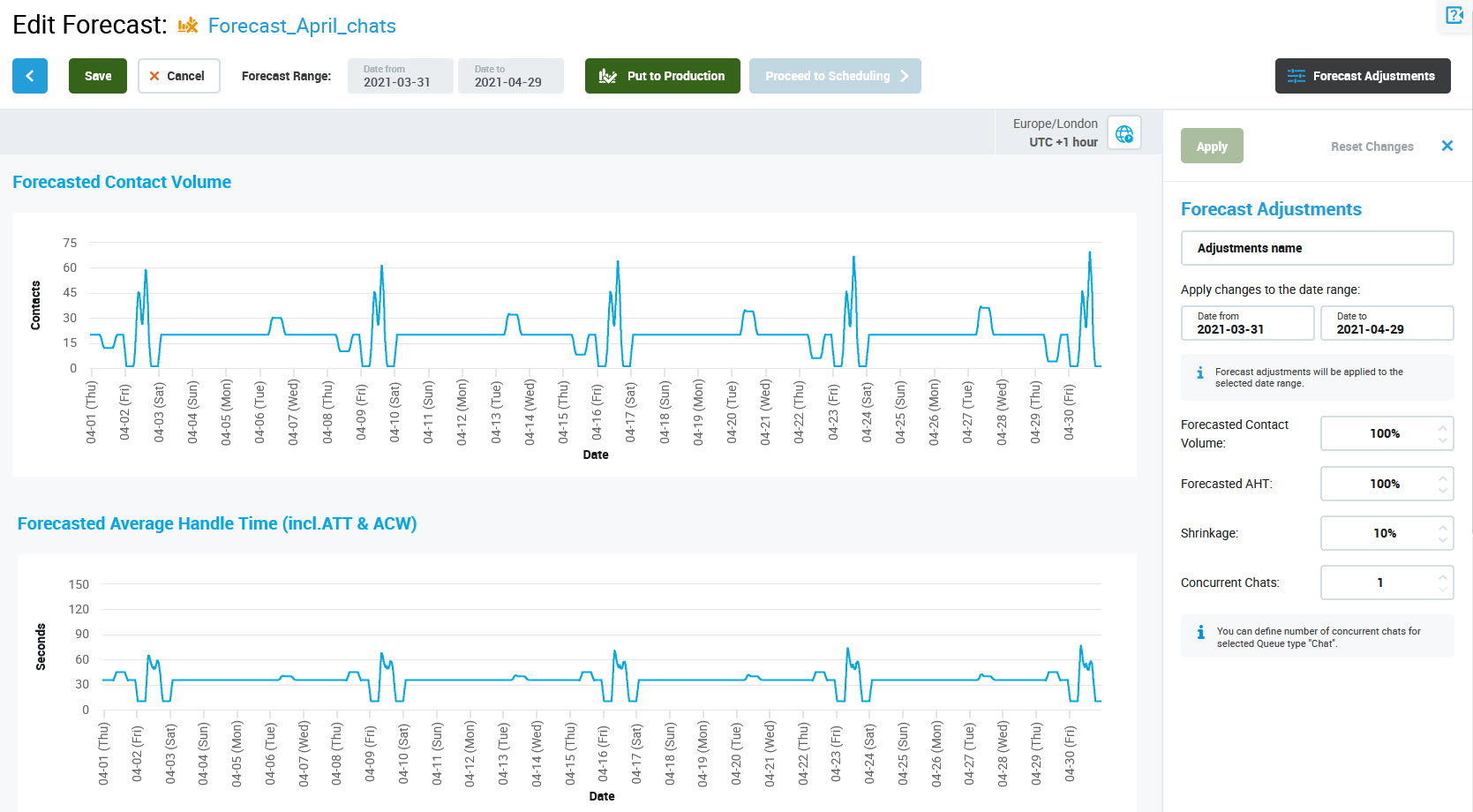Screen dimensions: 1473x812
Task: Increase Forecasted Contact Volume percentage
Action: click(1442, 428)
